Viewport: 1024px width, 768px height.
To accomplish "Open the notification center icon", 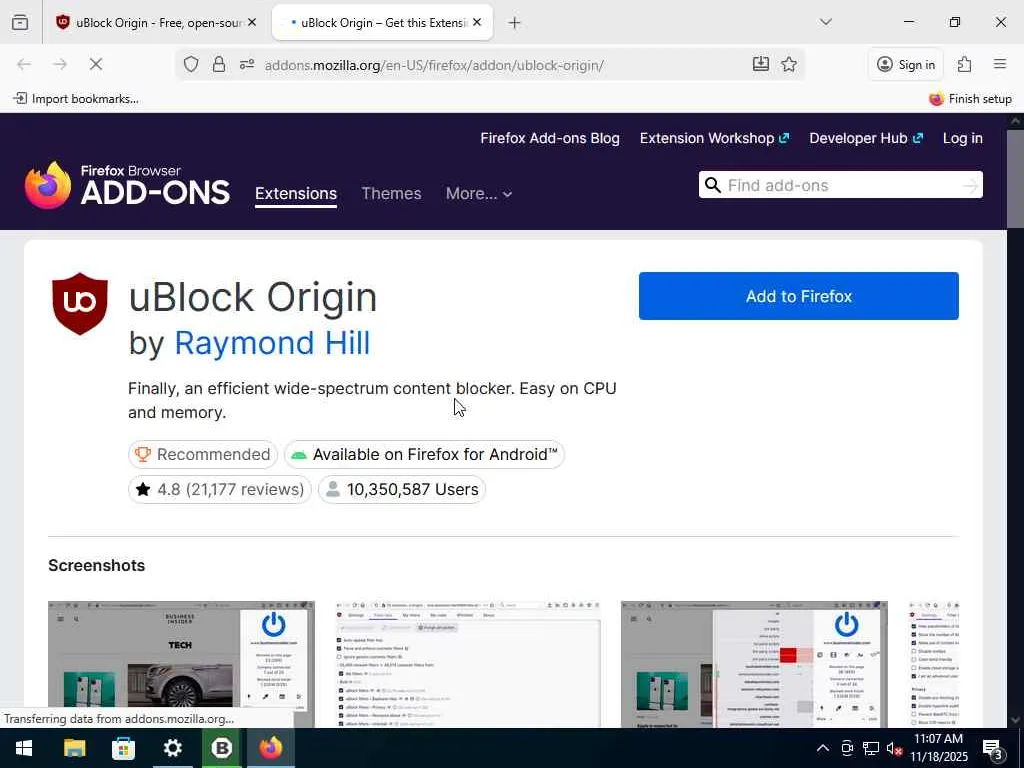I will click(993, 748).
